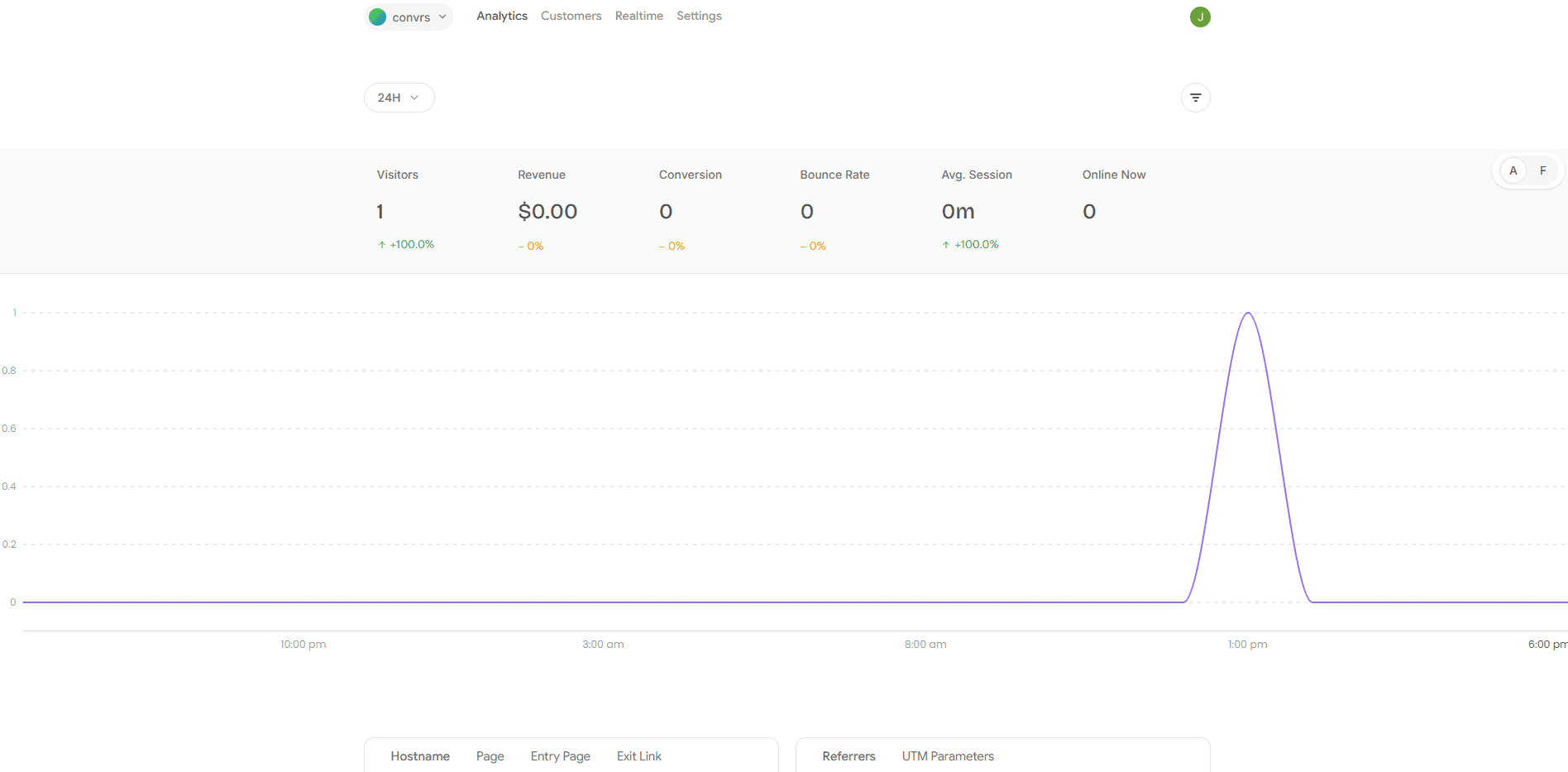
Task: Switch to the Entry Page tab
Action: (561, 756)
